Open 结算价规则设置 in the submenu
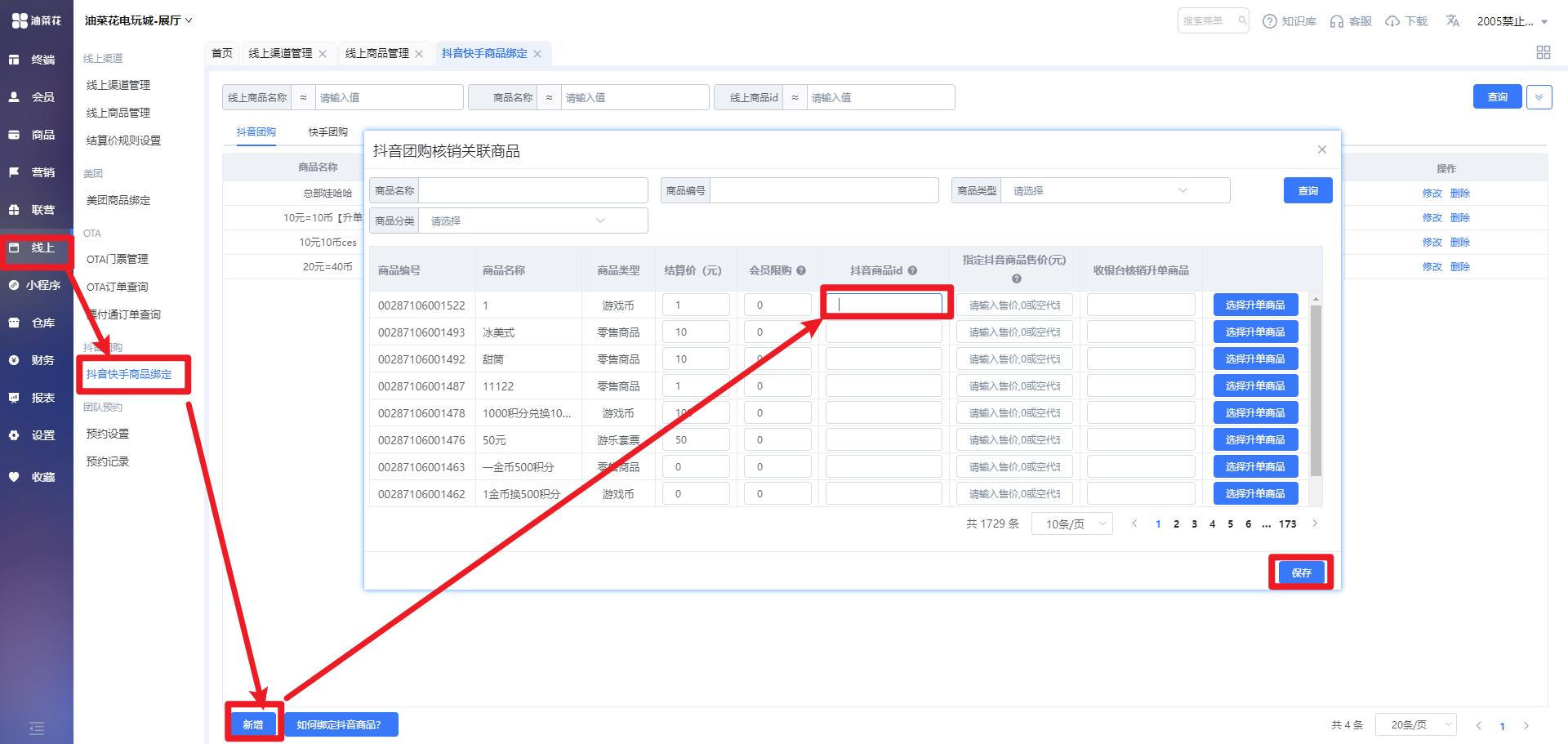 point(123,140)
